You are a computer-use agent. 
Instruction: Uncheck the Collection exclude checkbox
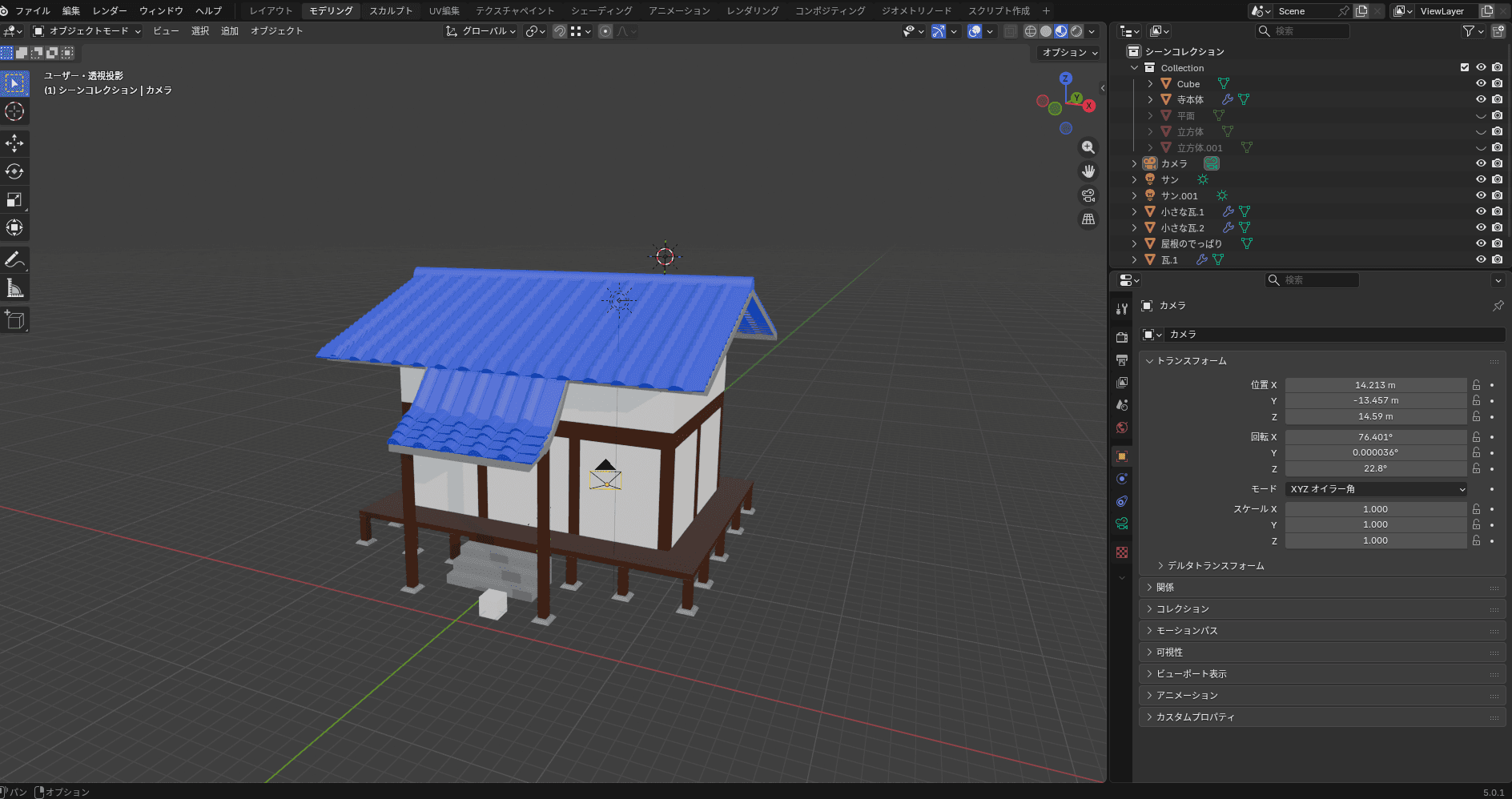pyautogui.click(x=1465, y=68)
